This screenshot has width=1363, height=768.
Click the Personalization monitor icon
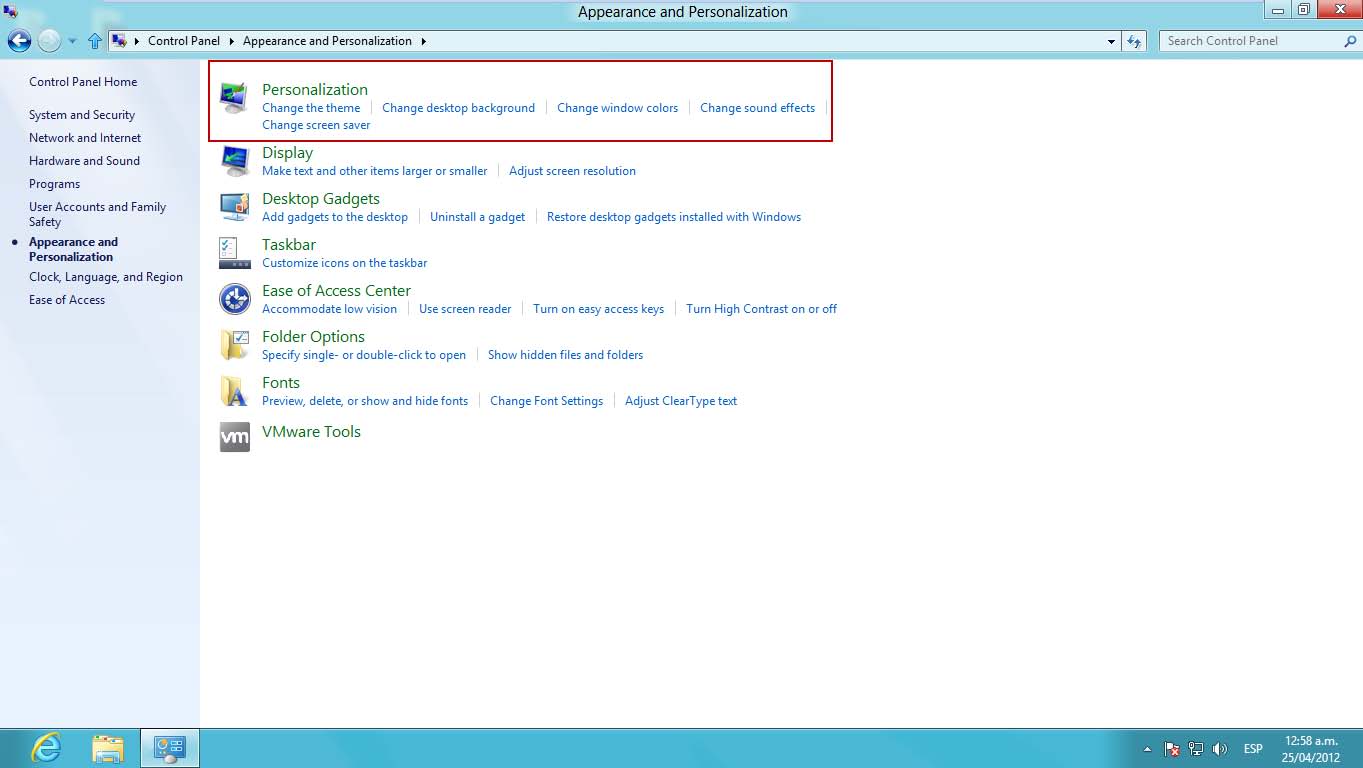(234, 98)
